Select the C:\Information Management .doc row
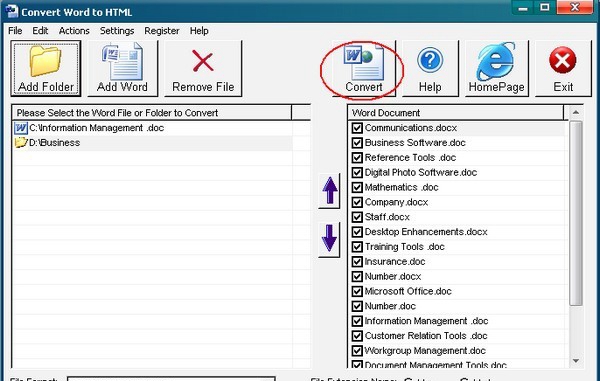This screenshot has height=381, width=600. (x=152, y=128)
